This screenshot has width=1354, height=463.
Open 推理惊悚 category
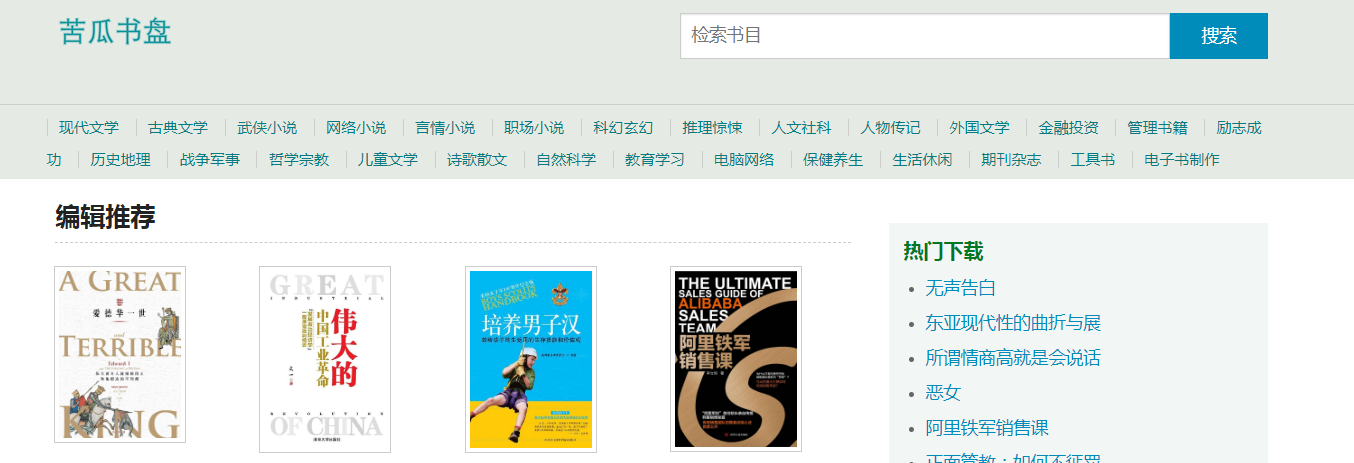(x=712, y=128)
